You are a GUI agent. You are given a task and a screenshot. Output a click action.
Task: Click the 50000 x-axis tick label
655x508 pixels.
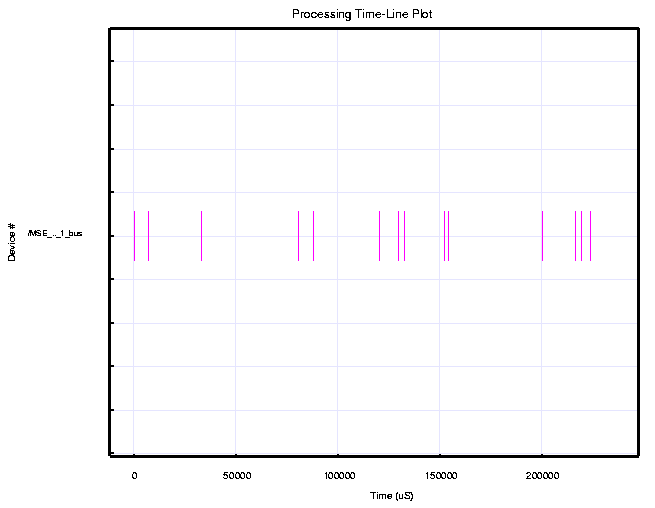236,476
